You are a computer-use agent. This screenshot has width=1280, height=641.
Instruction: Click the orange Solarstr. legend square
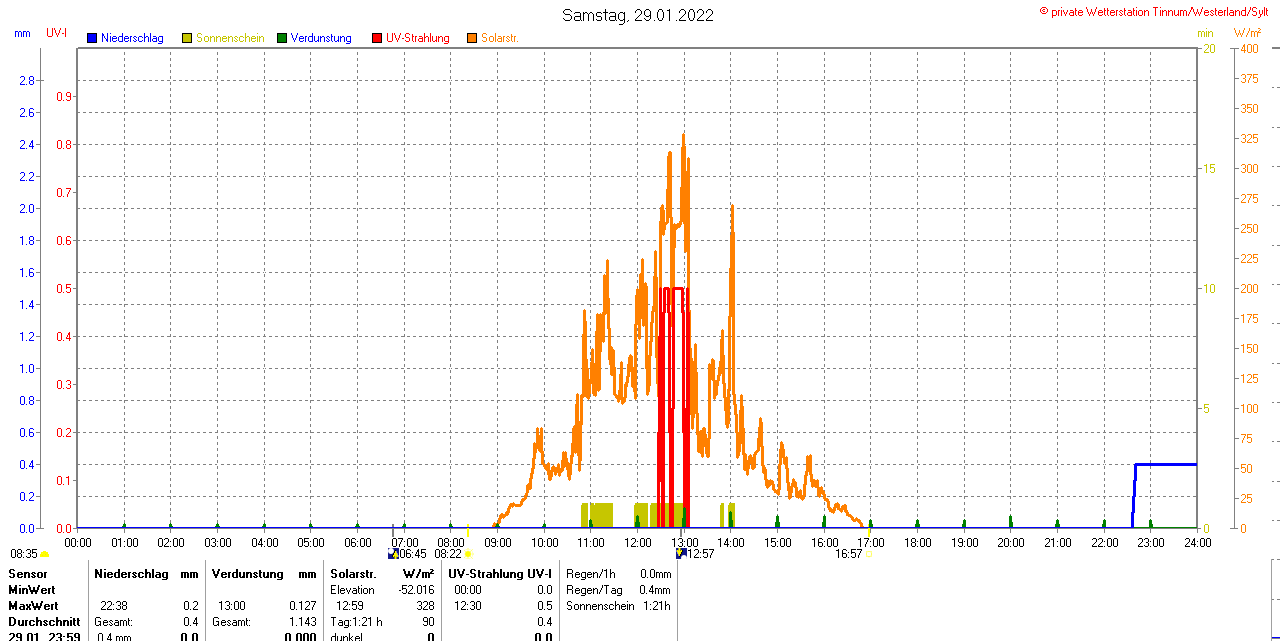click(x=472, y=38)
